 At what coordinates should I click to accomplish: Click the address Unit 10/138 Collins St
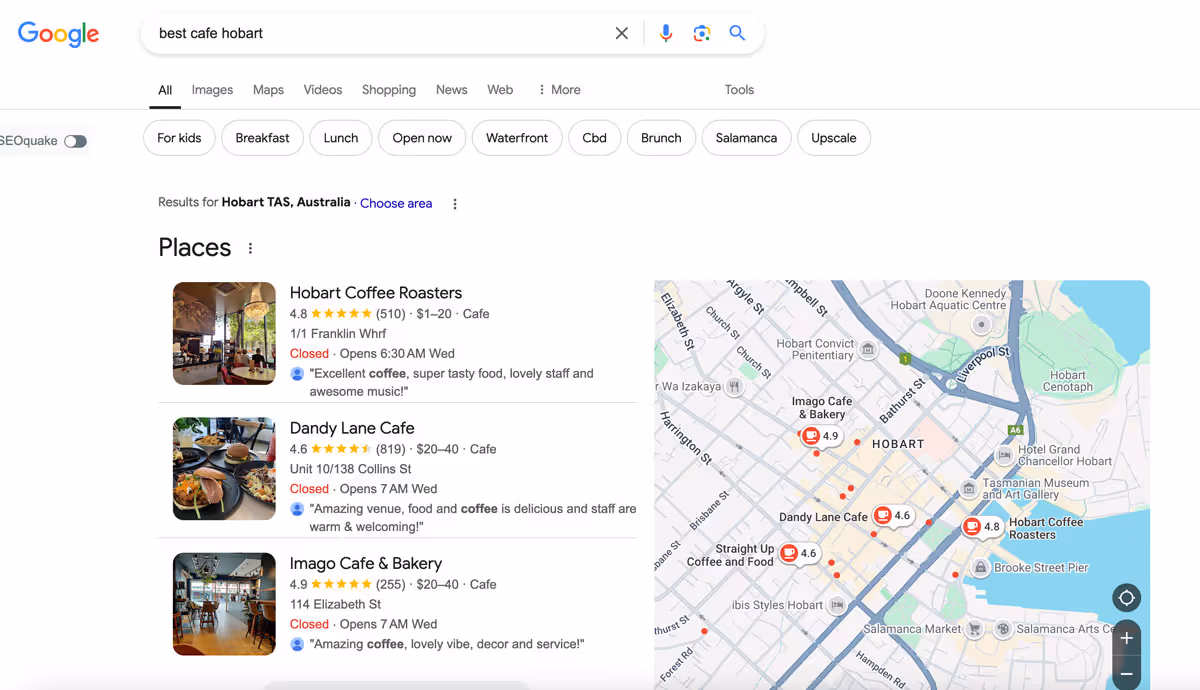pos(351,469)
